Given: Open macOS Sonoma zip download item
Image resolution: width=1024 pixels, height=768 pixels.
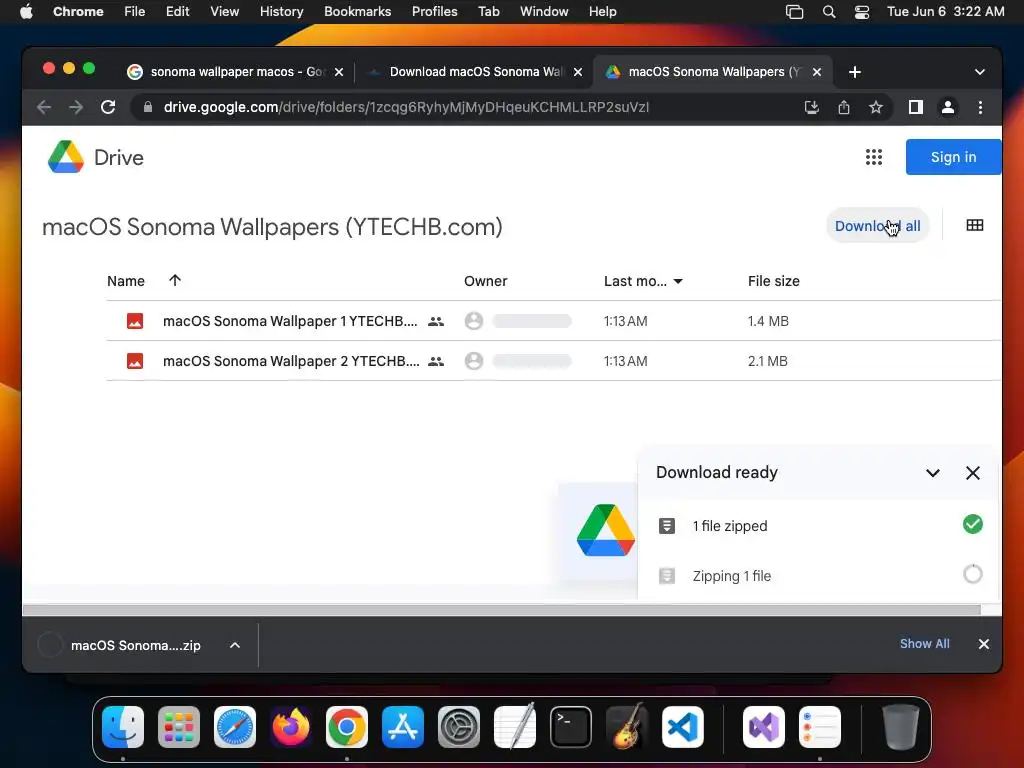Looking at the screenshot, I should pos(135,645).
